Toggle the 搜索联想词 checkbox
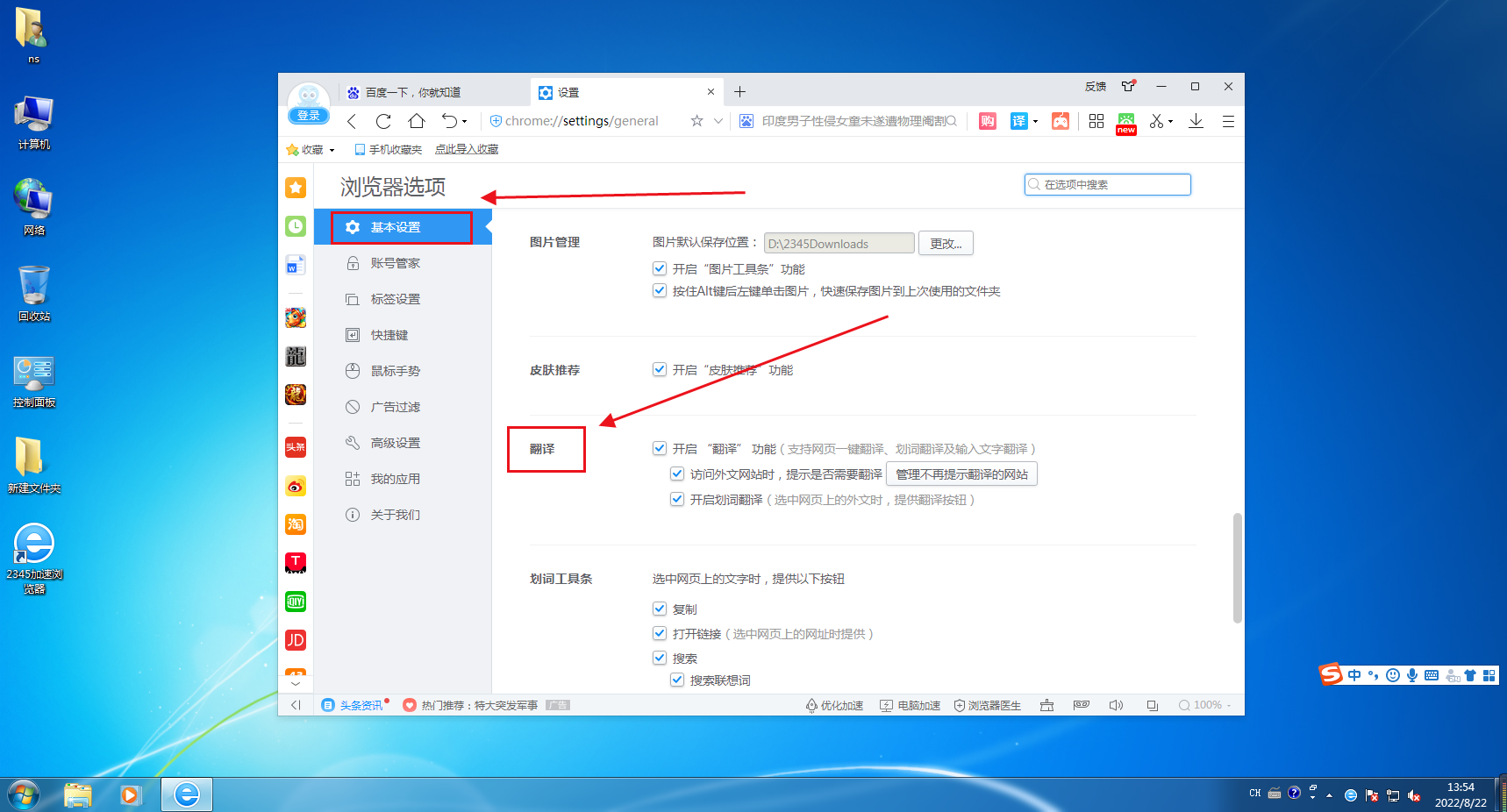Image resolution: width=1507 pixels, height=812 pixels. coord(677,680)
